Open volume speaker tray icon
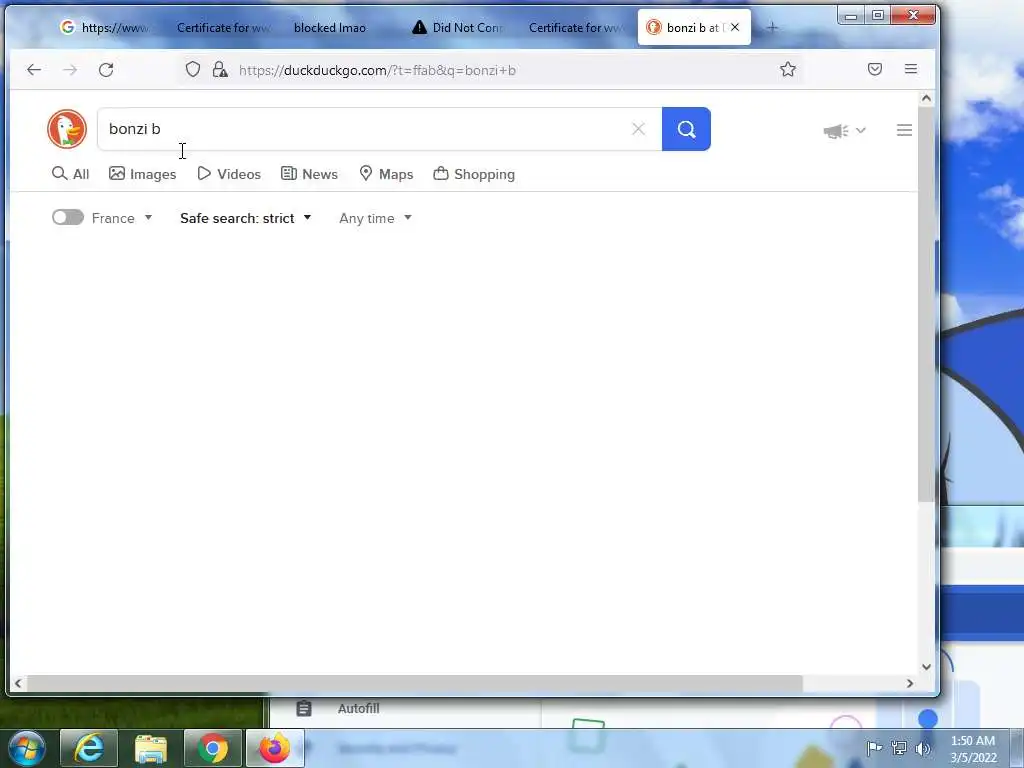The image size is (1024, 768). (923, 748)
